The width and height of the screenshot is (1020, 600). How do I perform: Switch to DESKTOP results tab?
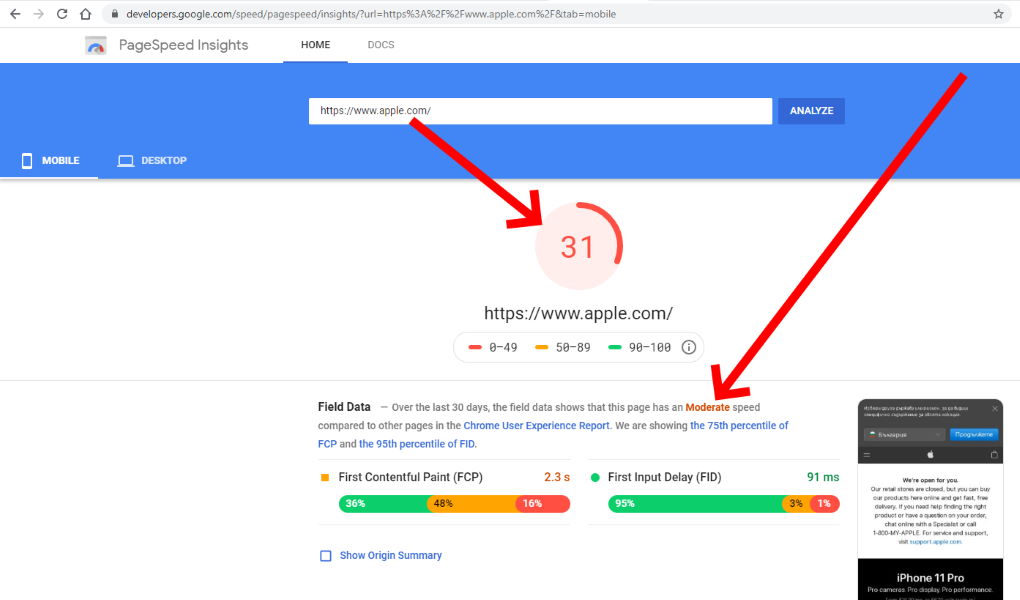(152, 161)
